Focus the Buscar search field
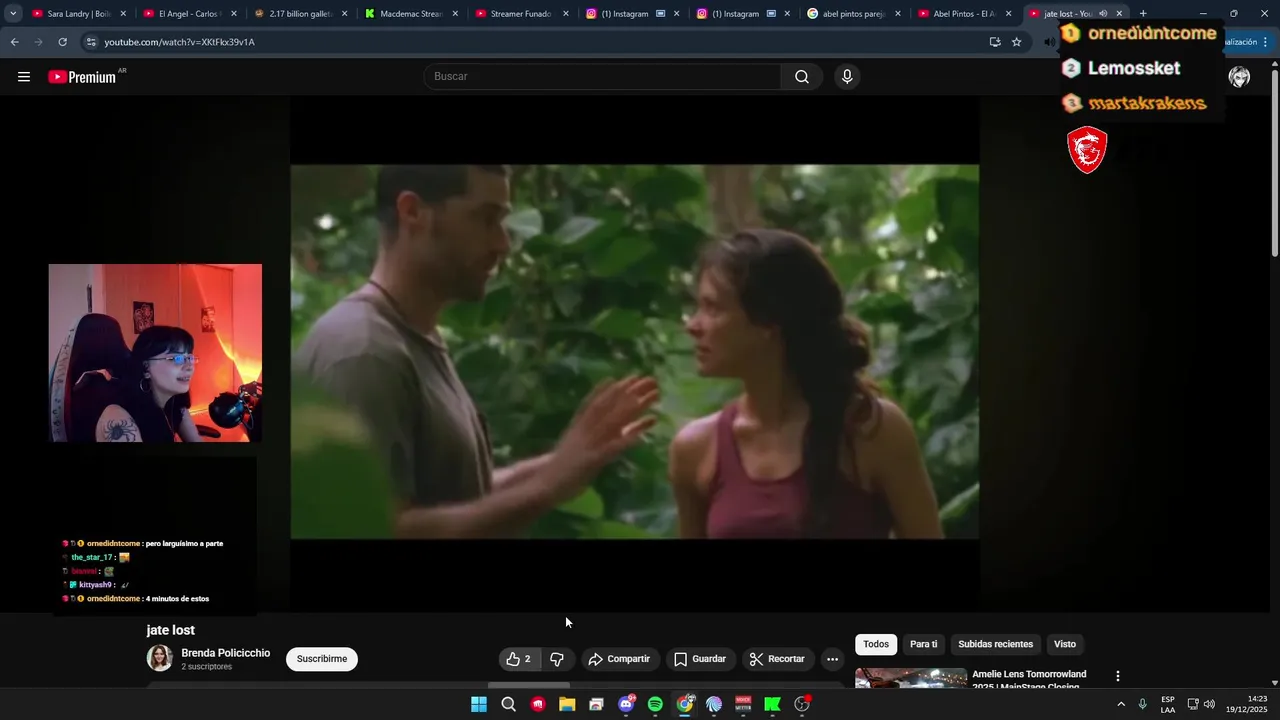The height and width of the screenshot is (720, 1280). coord(603,77)
